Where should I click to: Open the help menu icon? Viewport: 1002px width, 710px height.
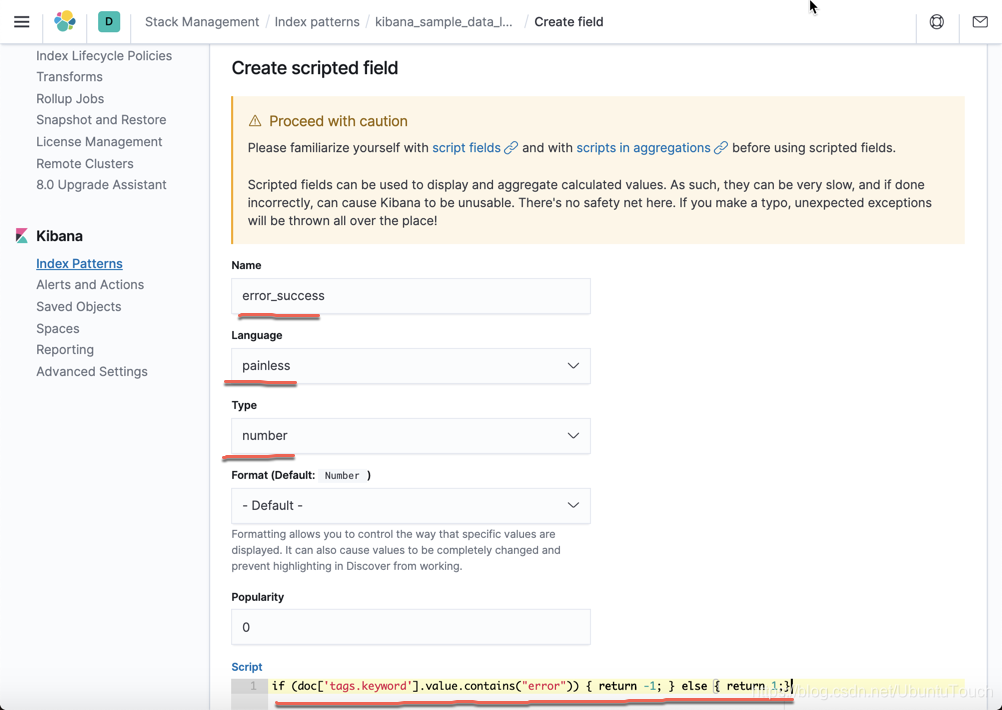[x=937, y=22]
